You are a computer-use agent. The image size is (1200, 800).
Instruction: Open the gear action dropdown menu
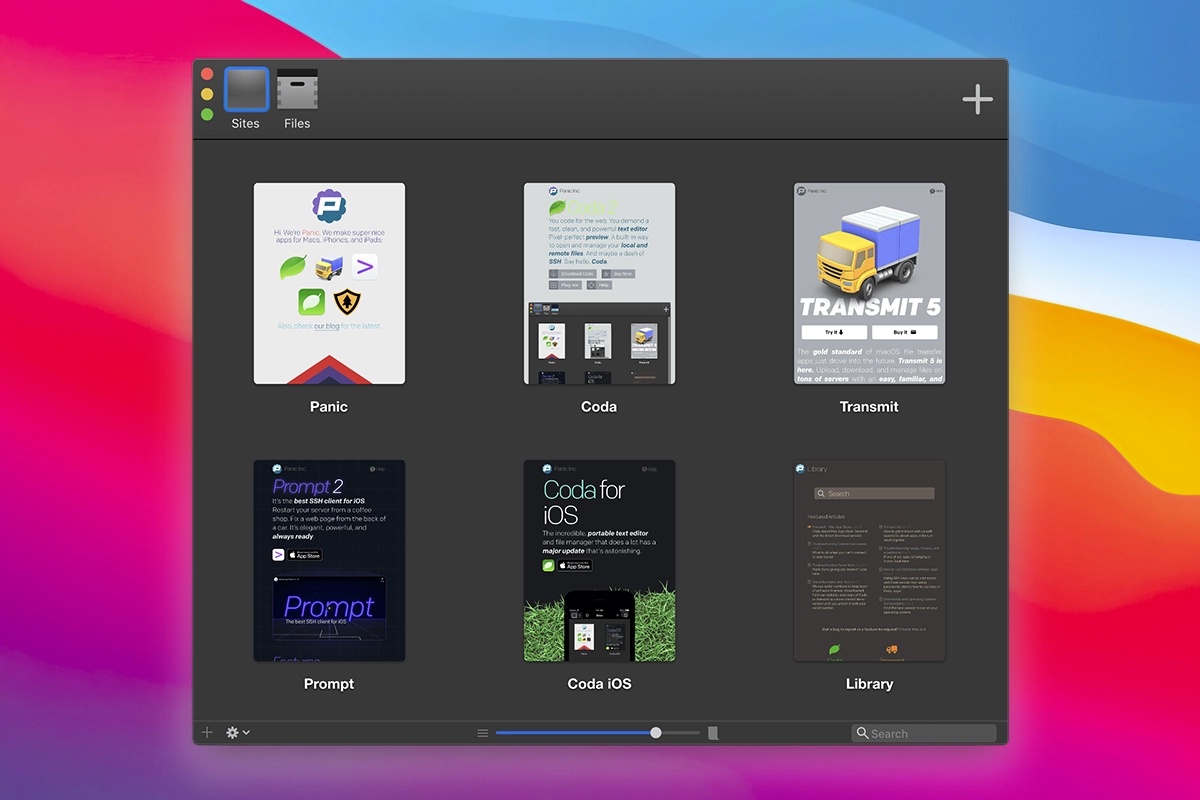click(x=237, y=733)
